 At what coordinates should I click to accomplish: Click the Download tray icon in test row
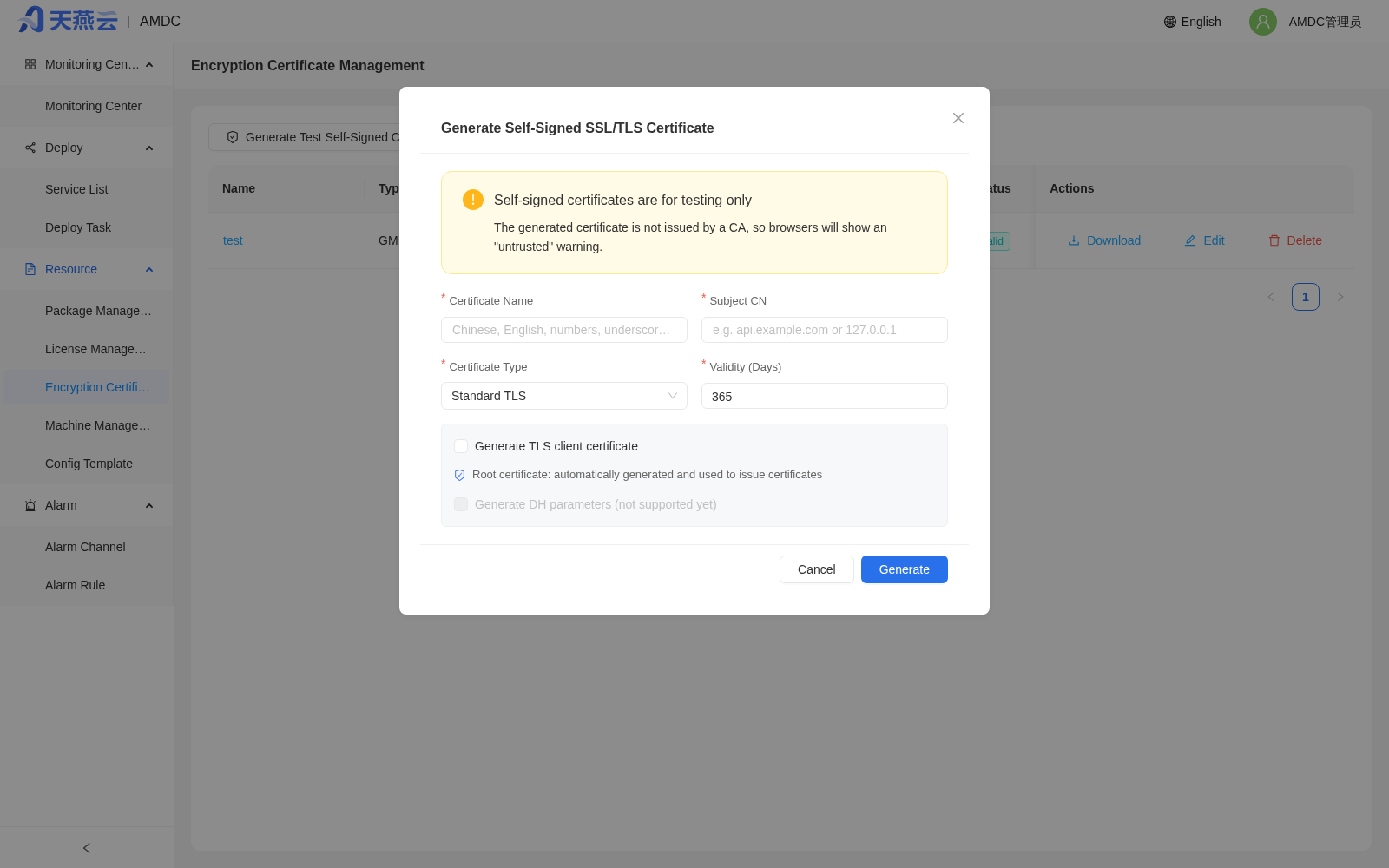point(1074,240)
